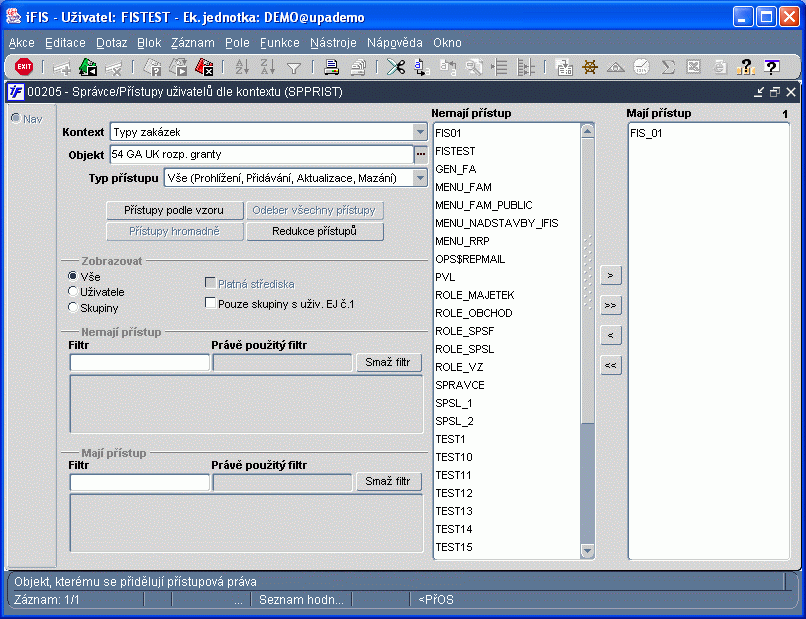The image size is (806, 619).
Task: Click the Objekt field 54 GA UK rozp. granty
Action: click(262, 154)
